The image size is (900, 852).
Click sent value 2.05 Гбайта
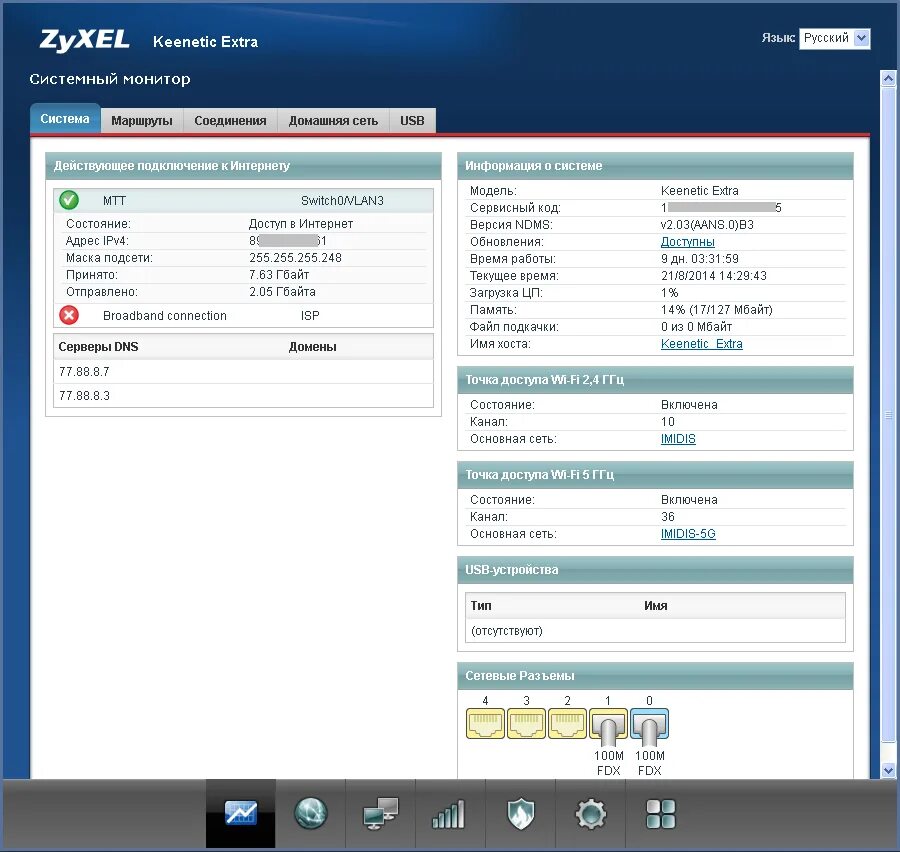282,292
